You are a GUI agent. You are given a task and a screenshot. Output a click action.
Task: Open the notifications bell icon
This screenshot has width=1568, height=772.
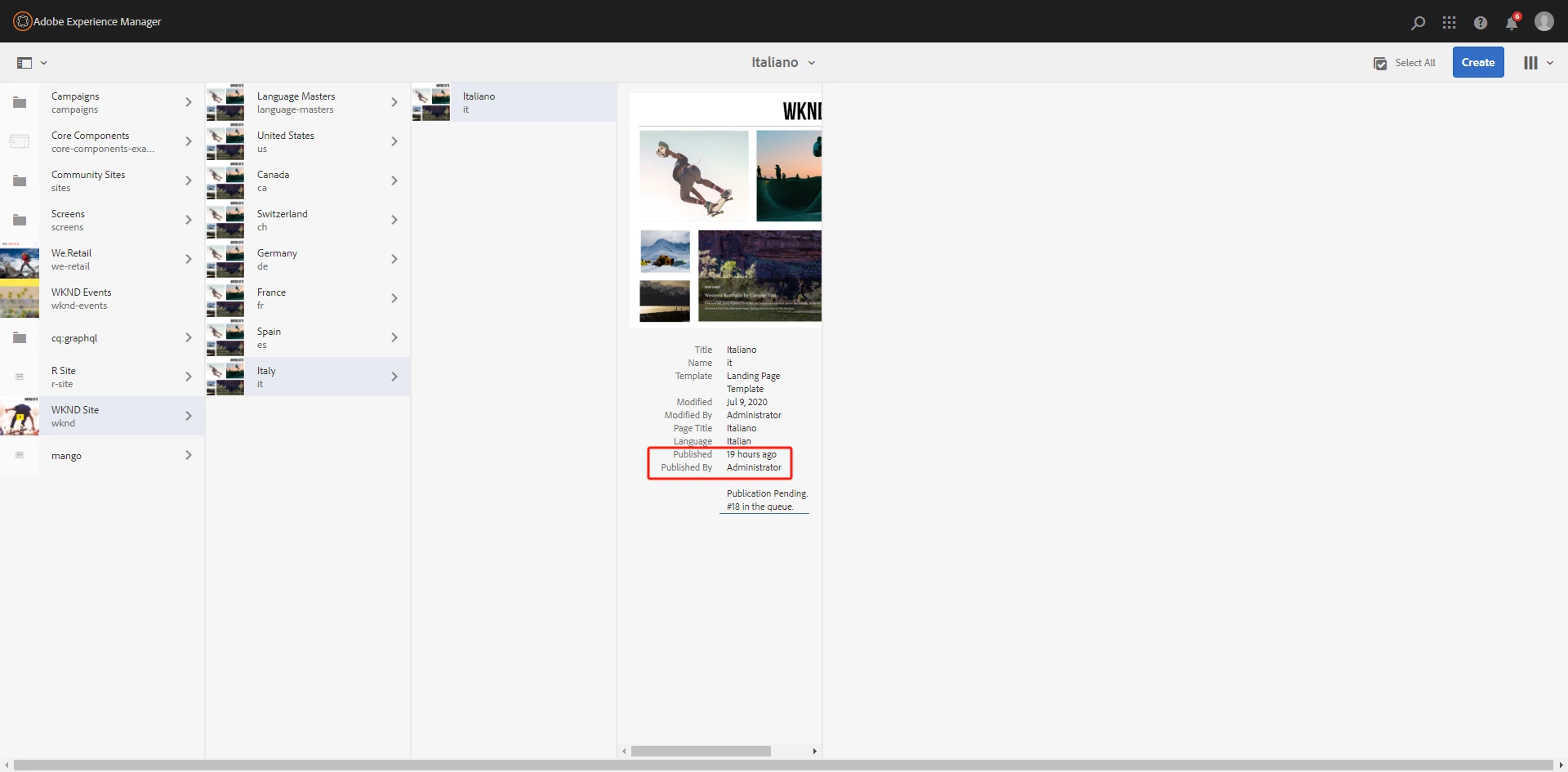click(x=1511, y=23)
